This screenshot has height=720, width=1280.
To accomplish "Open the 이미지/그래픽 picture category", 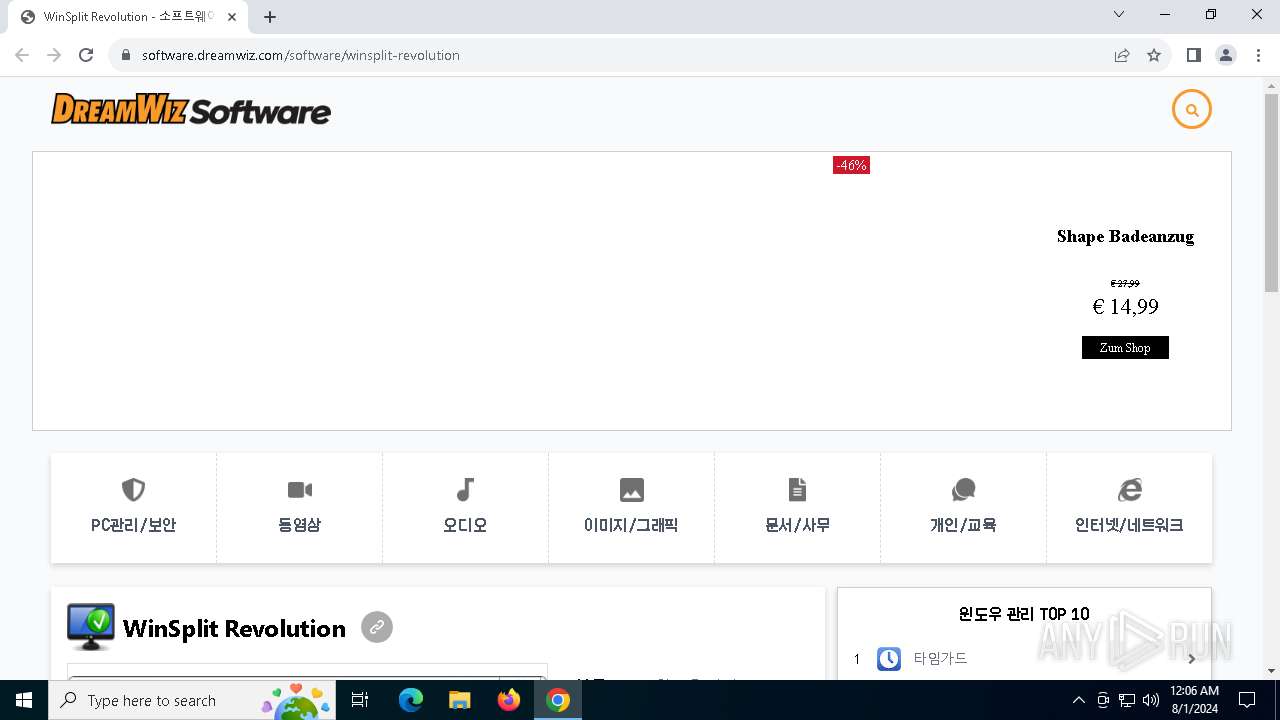I will (631, 507).
